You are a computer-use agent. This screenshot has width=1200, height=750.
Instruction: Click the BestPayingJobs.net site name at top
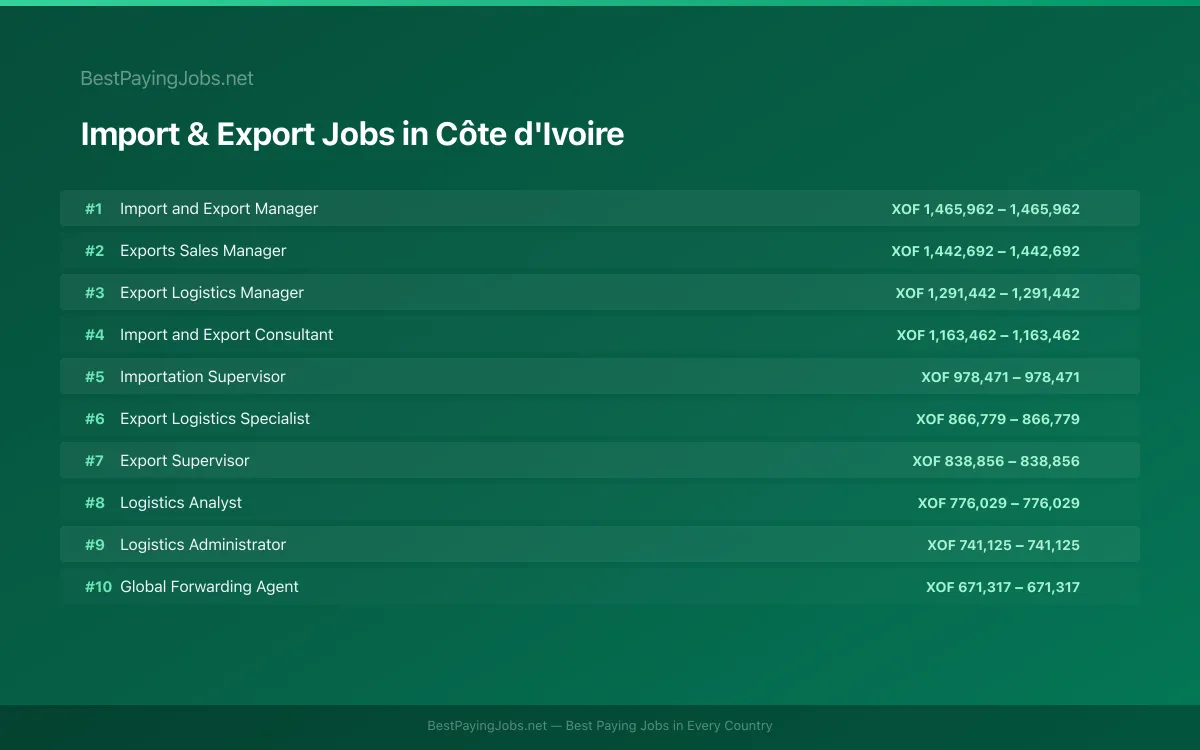tap(167, 78)
